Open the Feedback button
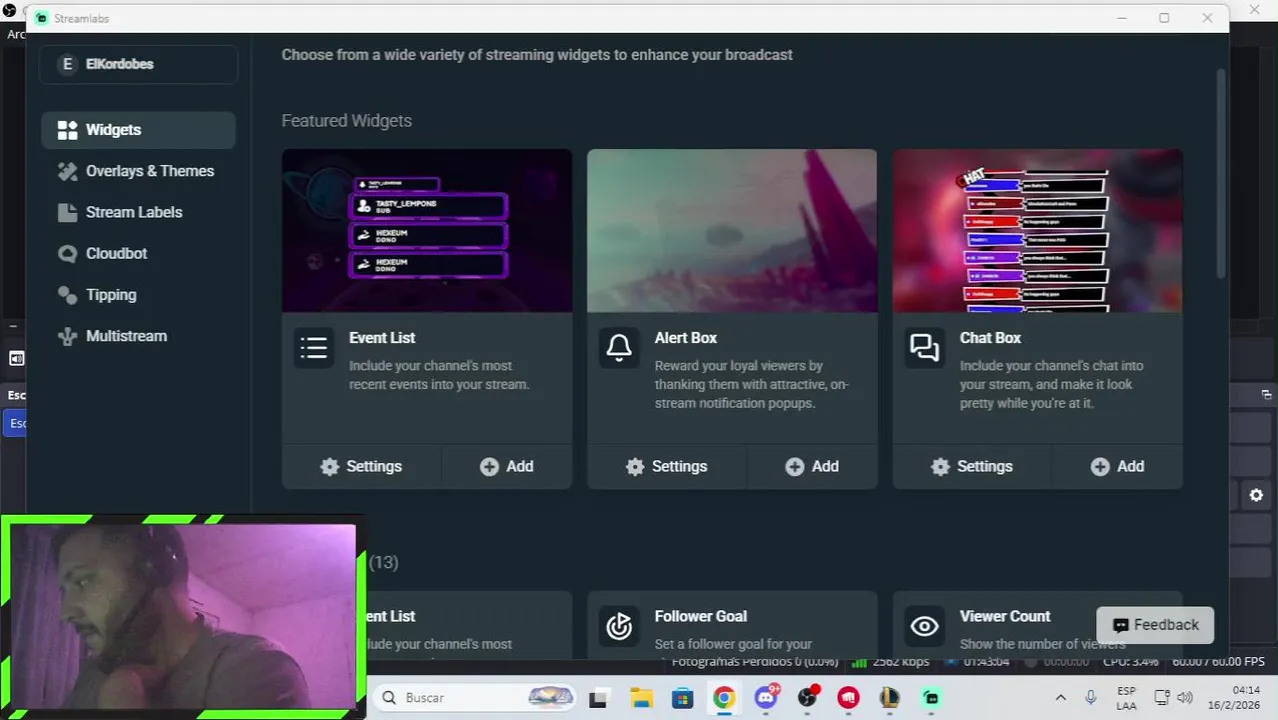The height and width of the screenshot is (720, 1278). (x=1155, y=625)
